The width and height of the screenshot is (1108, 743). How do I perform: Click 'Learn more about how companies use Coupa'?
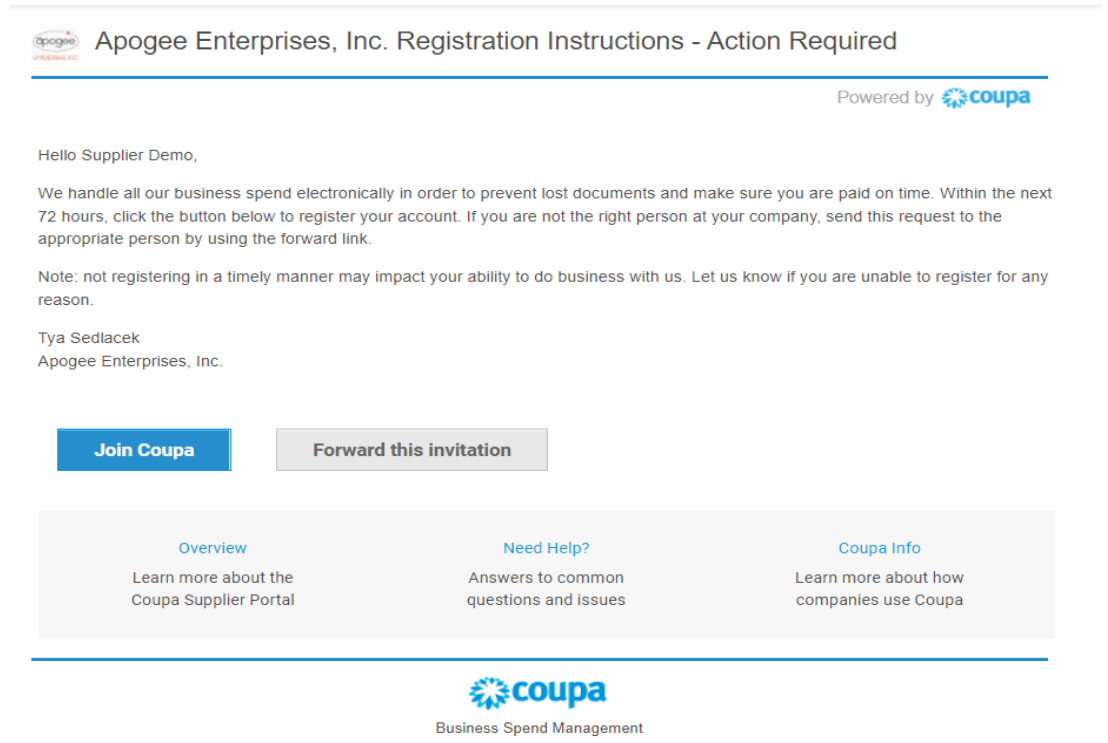click(878, 588)
